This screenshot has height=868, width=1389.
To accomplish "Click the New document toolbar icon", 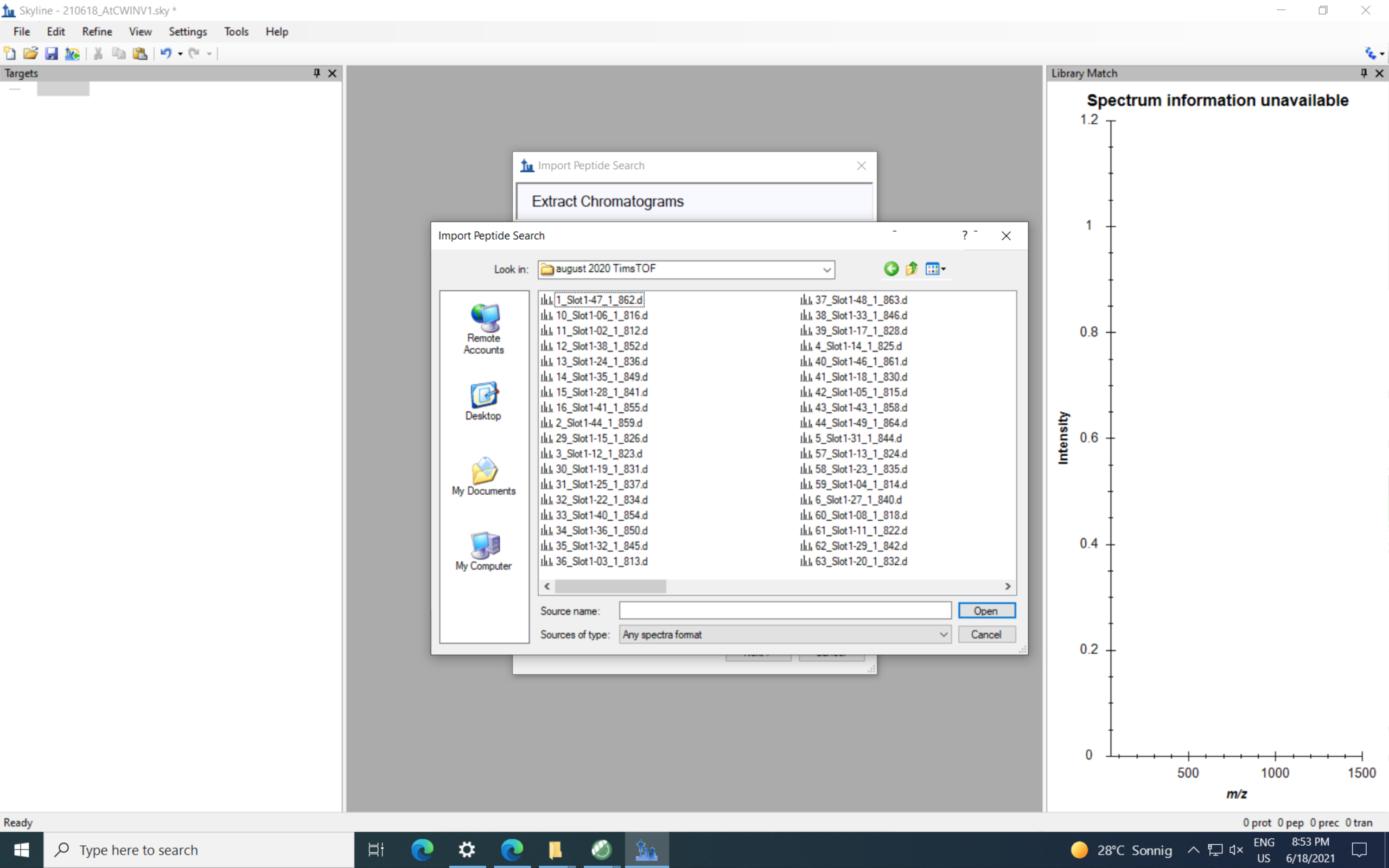I will coord(10,54).
